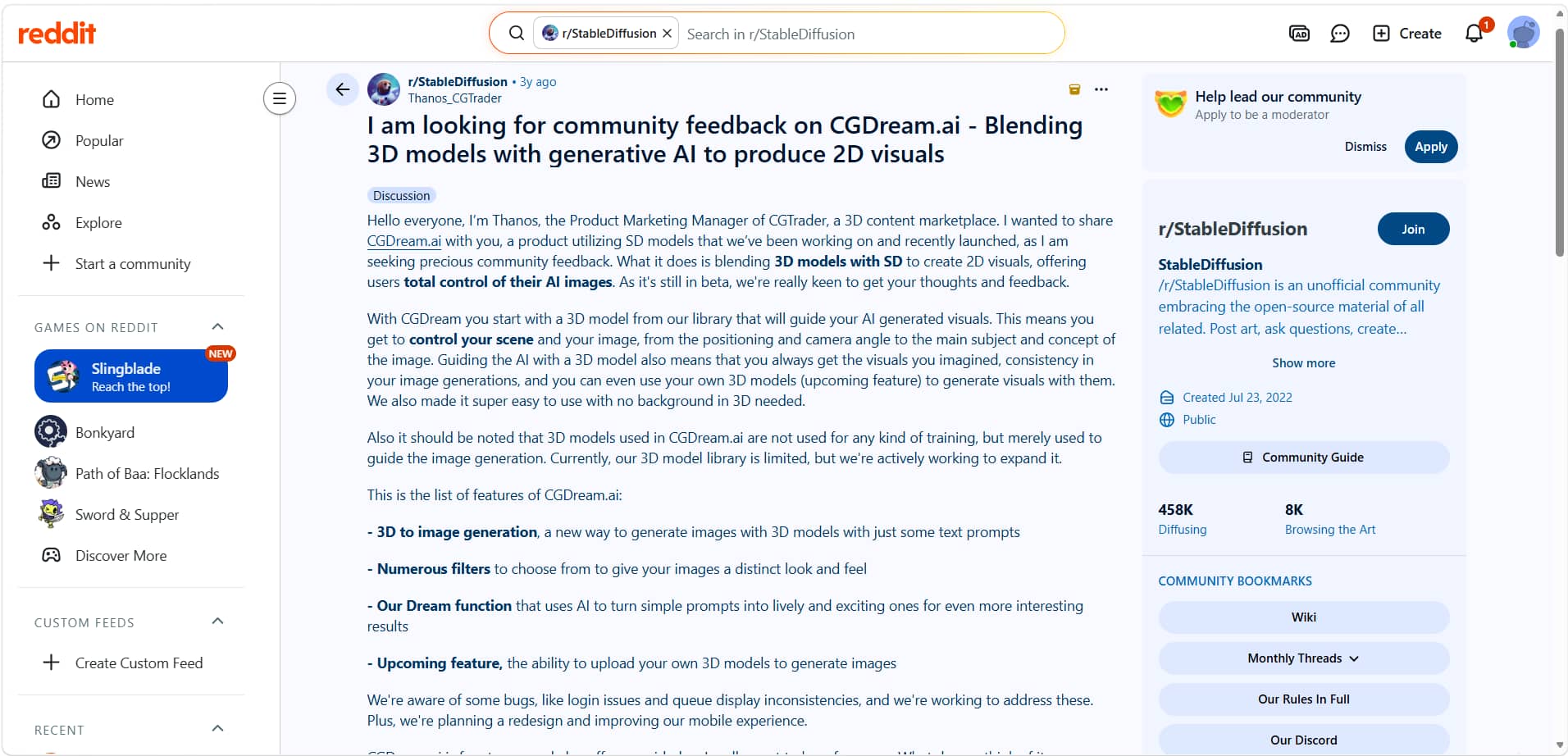Expand the Monthly Threads dropdown
Viewport: 1568px width, 756px height.
[x=1303, y=658]
